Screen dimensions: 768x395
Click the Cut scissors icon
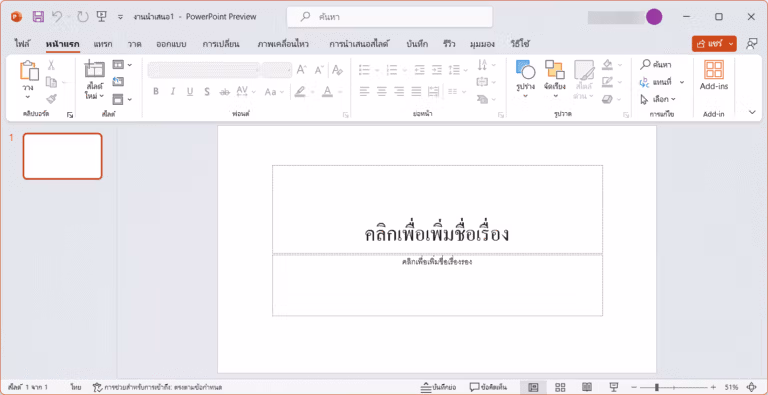point(51,65)
